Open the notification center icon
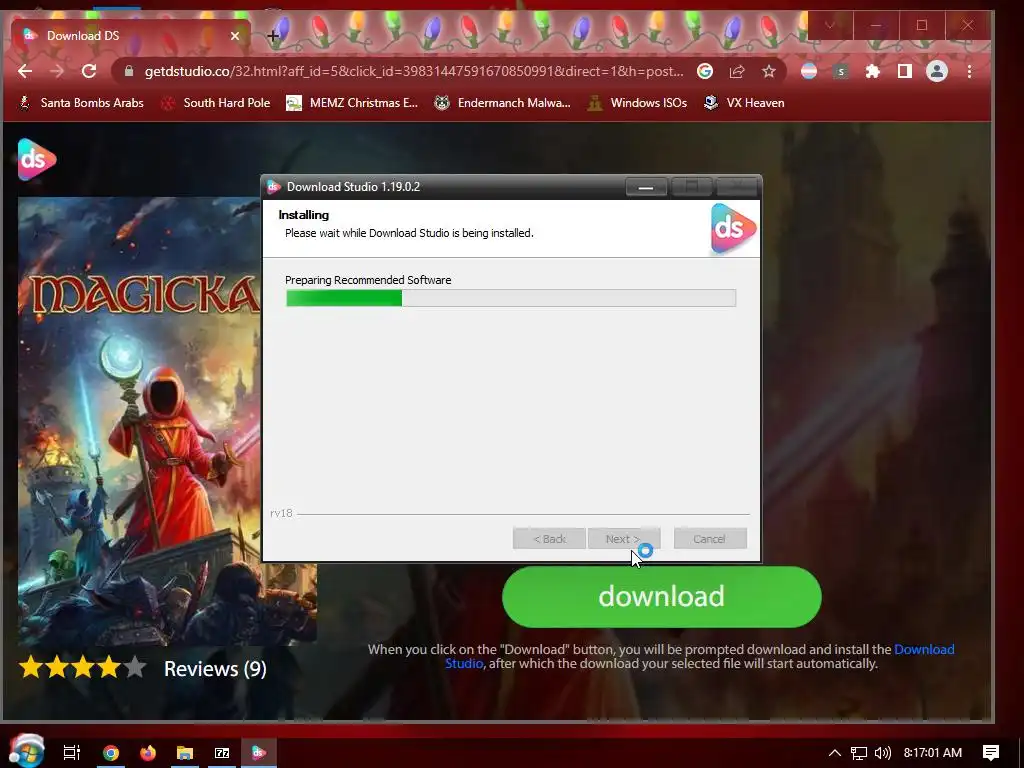The image size is (1024, 768). coord(991,753)
